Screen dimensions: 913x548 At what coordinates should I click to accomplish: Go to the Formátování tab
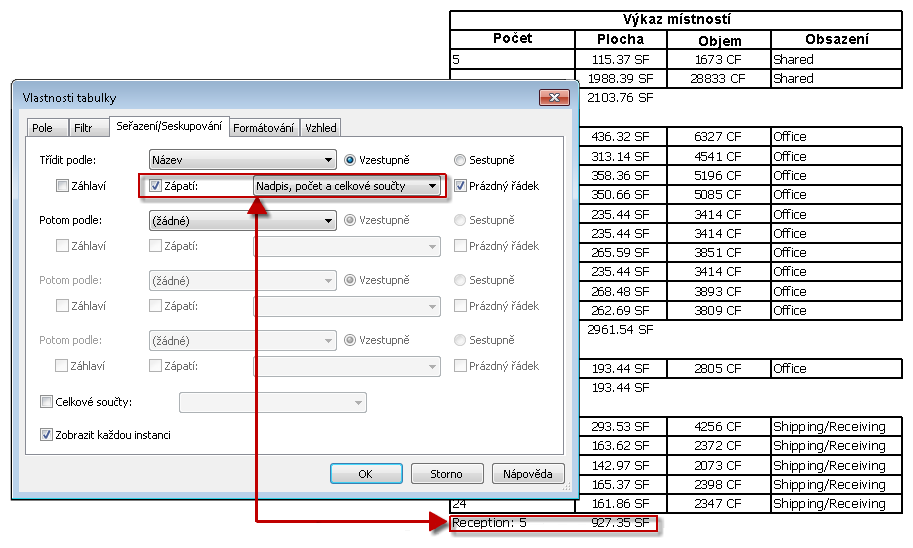click(263, 128)
